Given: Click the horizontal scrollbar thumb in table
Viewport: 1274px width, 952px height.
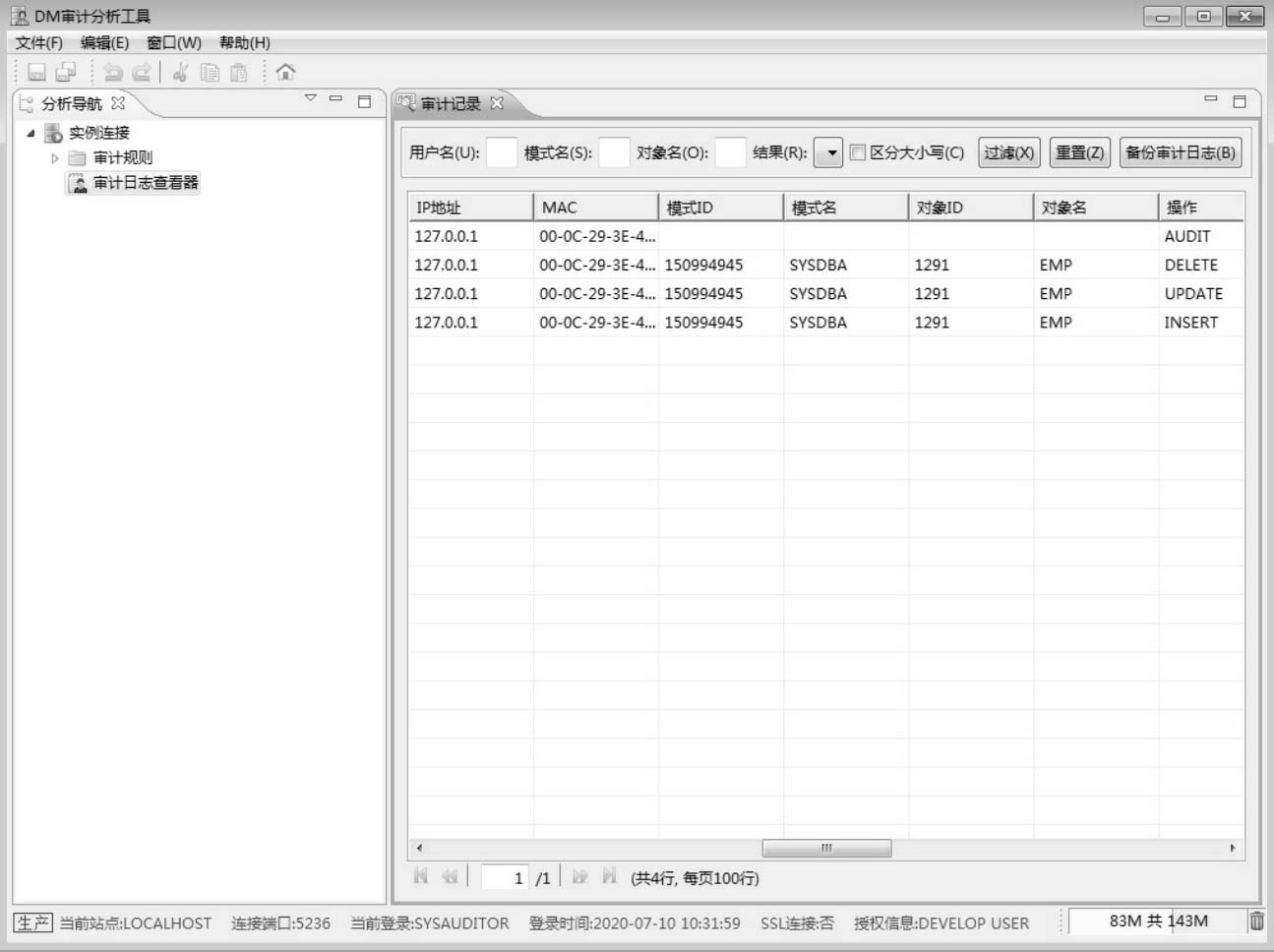Looking at the screenshot, I should click(x=826, y=848).
